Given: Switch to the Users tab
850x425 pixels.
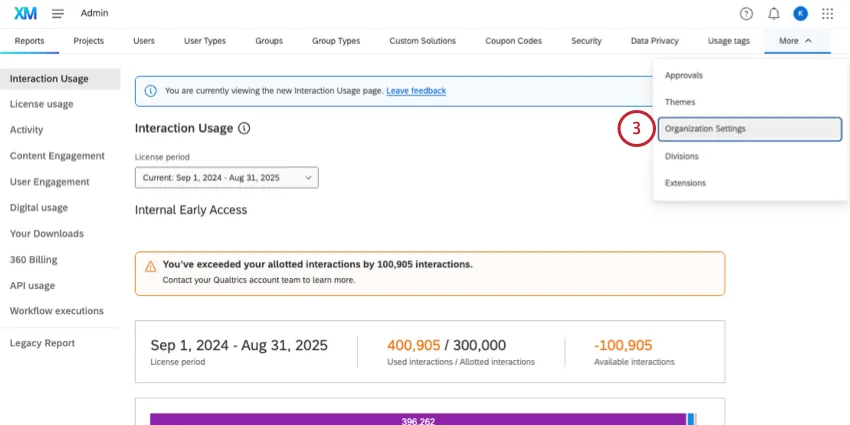Looking at the screenshot, I should (x=144, y=41).
